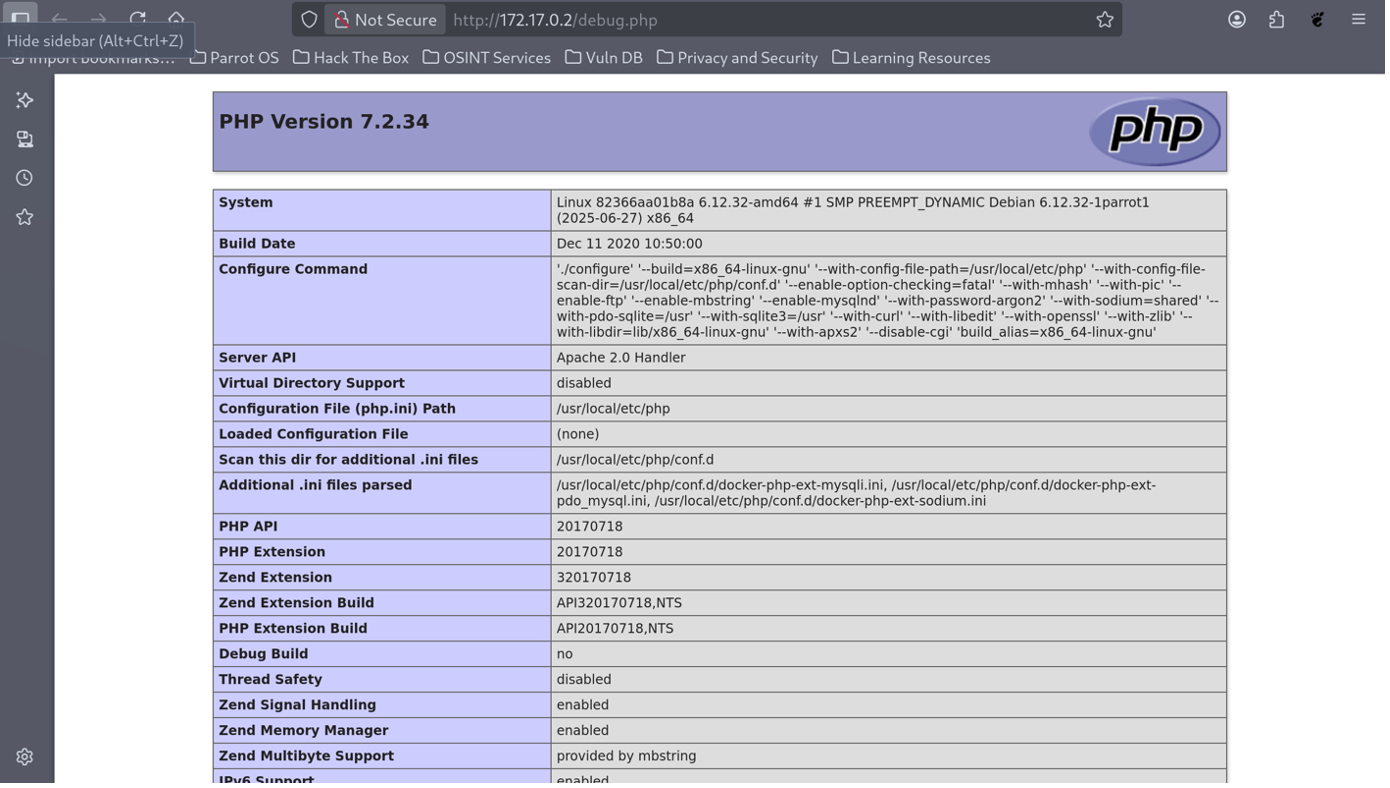Screen dimensions: 1390x788
Task: Go back to the previous page
Action: click(59, 19)
